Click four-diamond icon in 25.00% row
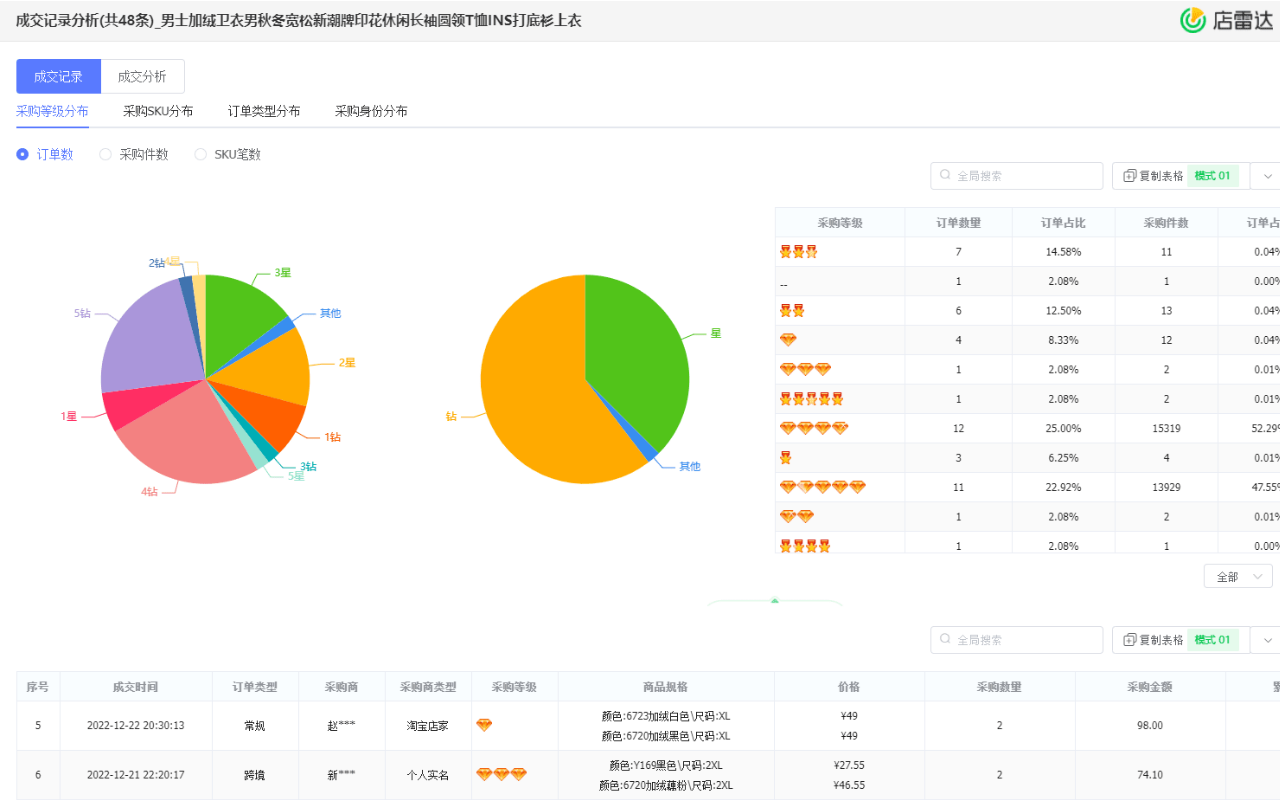1280x800 pixels. coord(814,428)
